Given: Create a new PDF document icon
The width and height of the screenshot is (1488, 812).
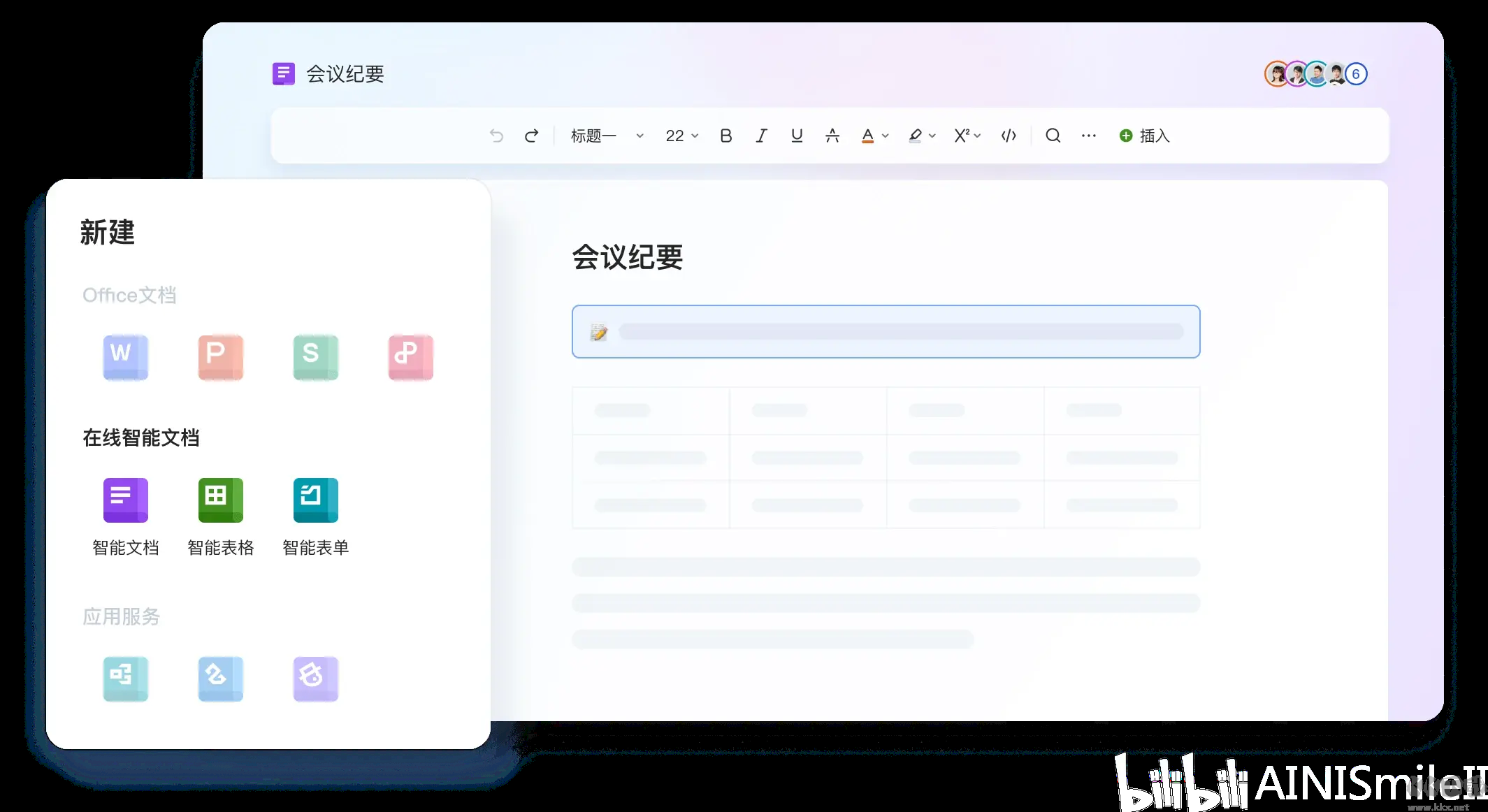Looking at the screenshot, I should coord(411,357).
